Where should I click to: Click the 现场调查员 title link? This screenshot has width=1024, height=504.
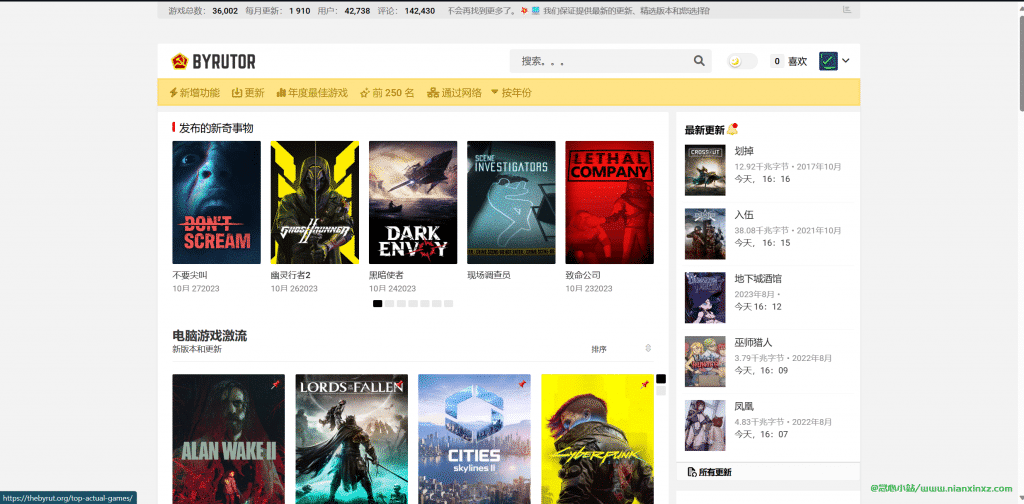coord(488,276)
